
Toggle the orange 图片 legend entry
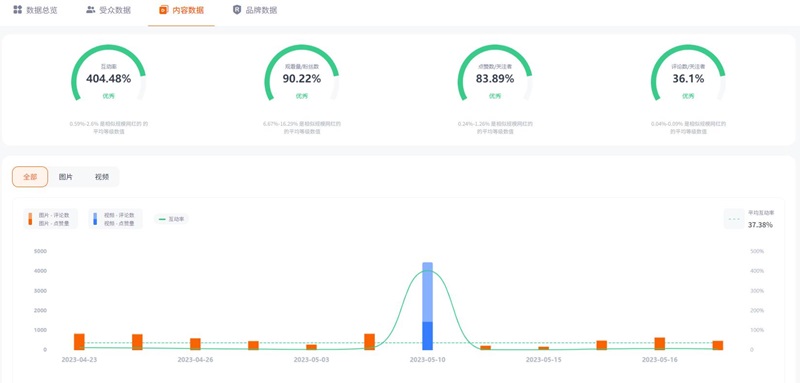pyautogui.click(x=51, y=219)
